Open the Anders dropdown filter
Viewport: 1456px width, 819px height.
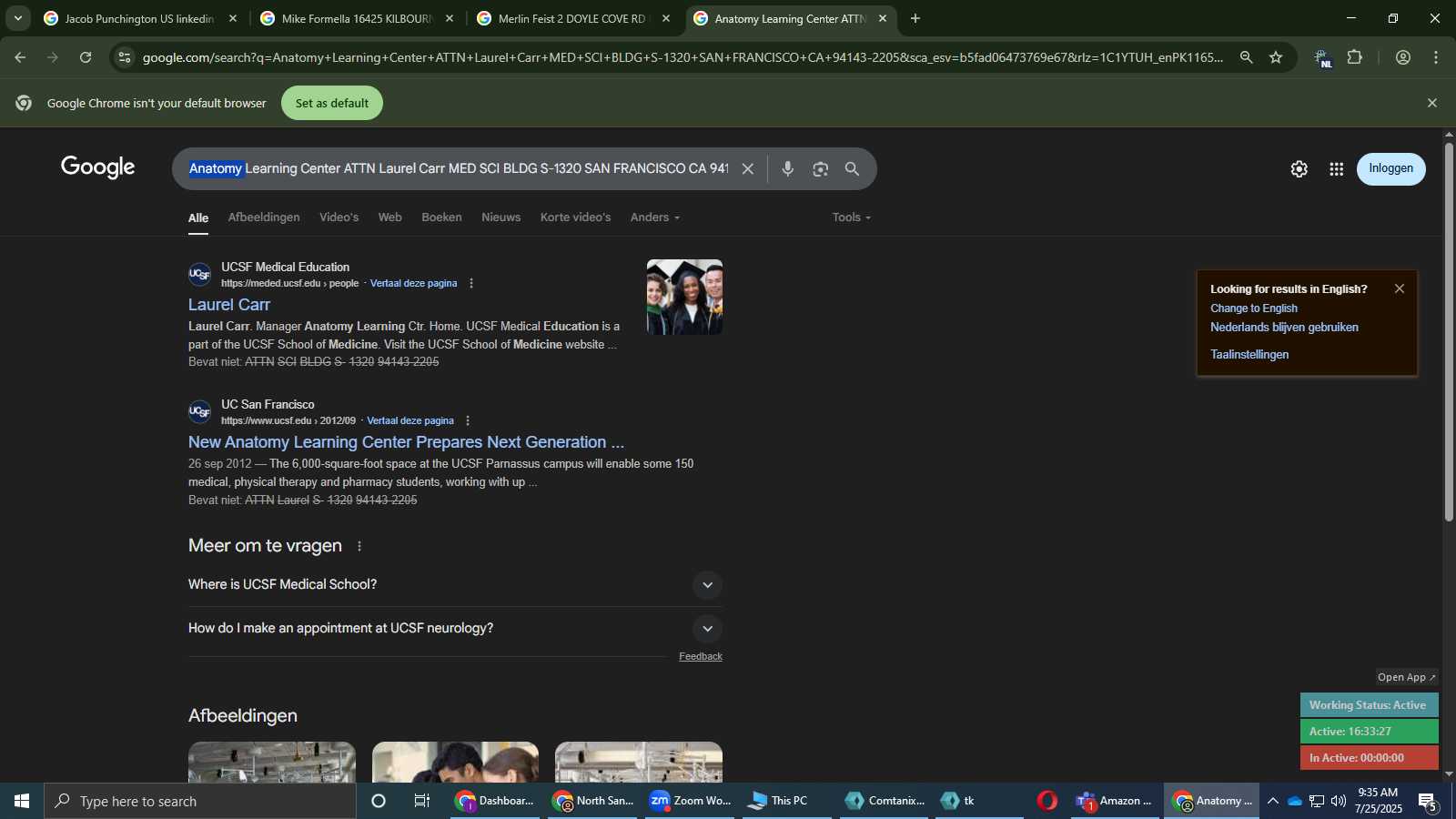click(655, 217)
